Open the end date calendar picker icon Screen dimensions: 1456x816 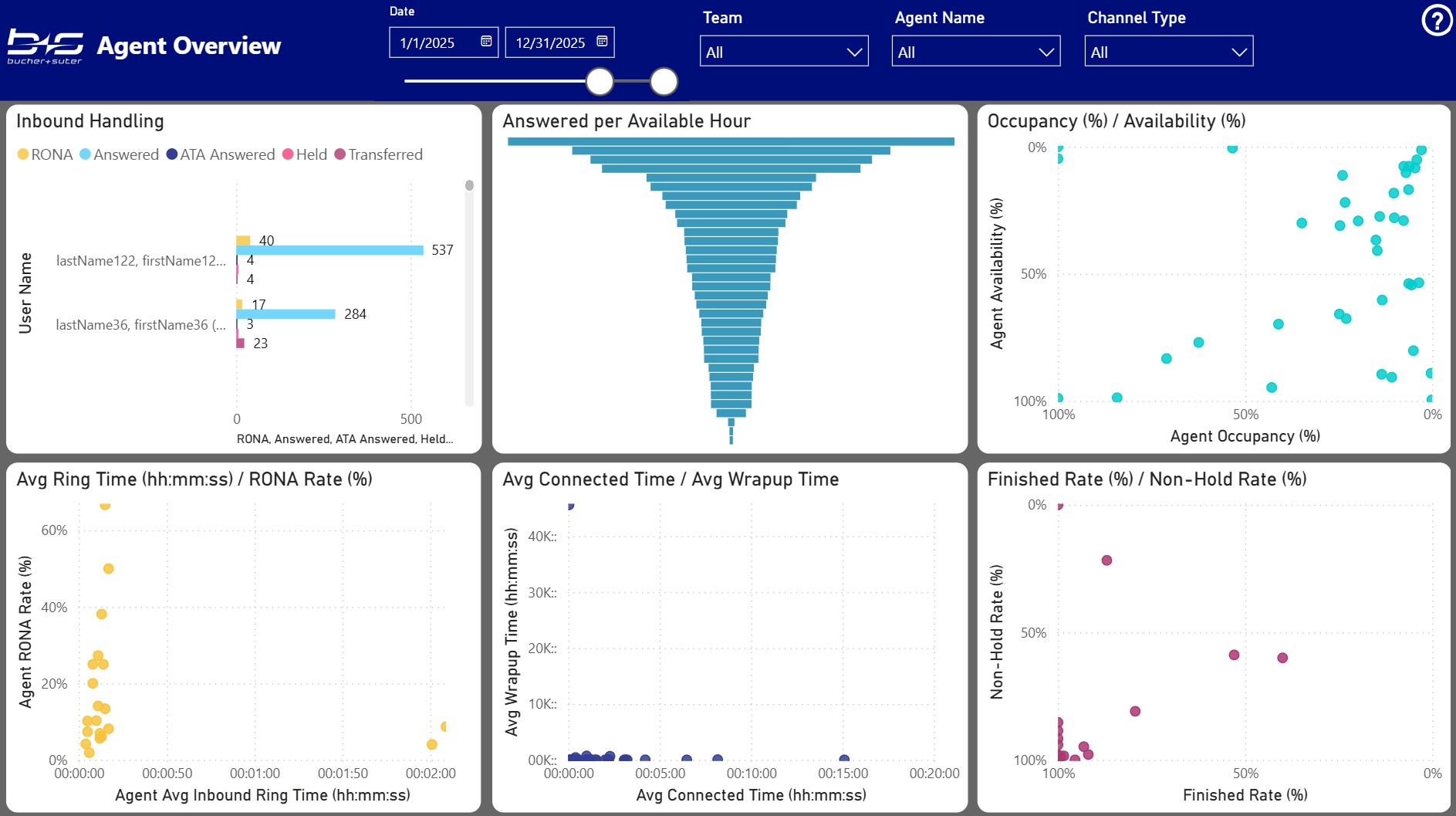[602, 42]
